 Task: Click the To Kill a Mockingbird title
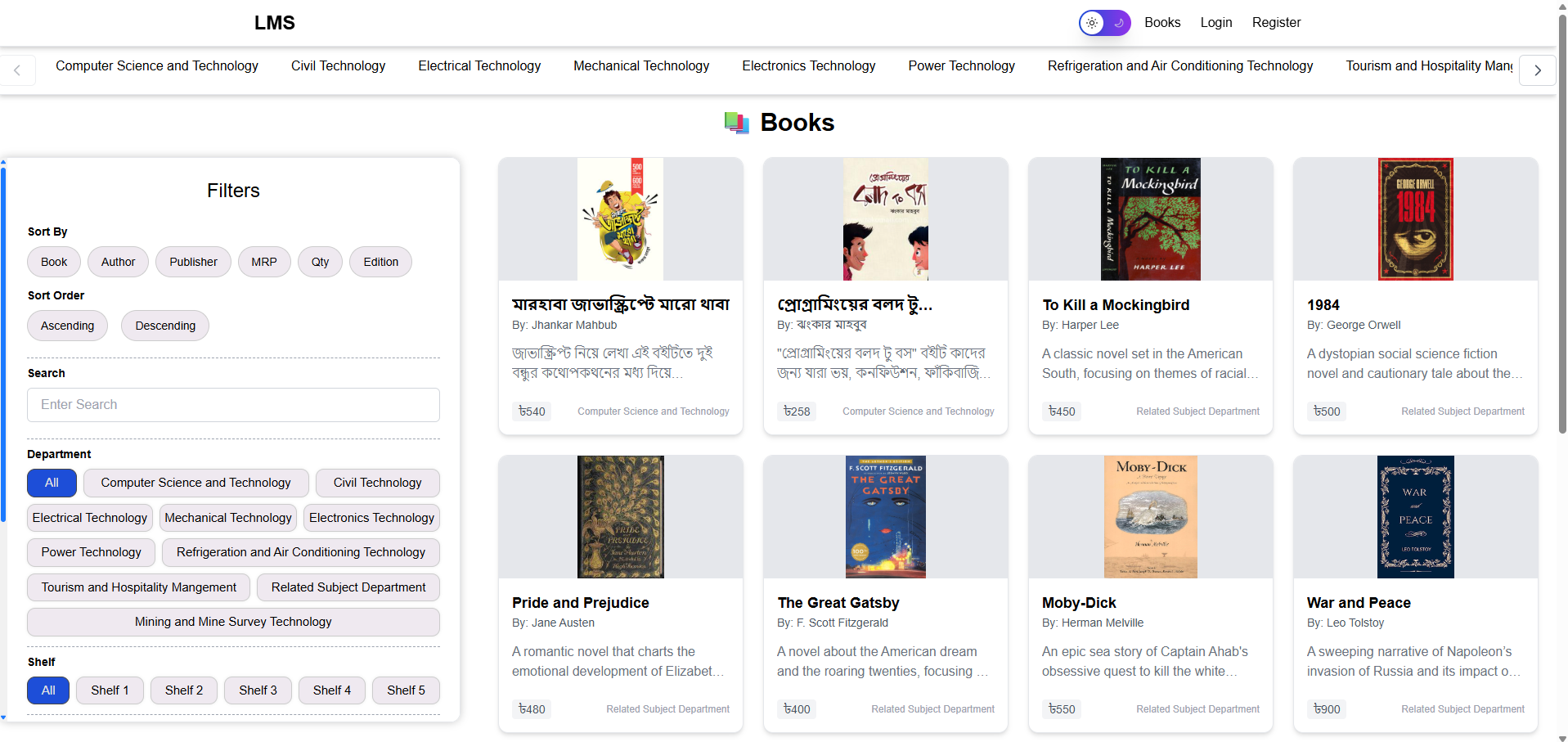(1116, 305)
